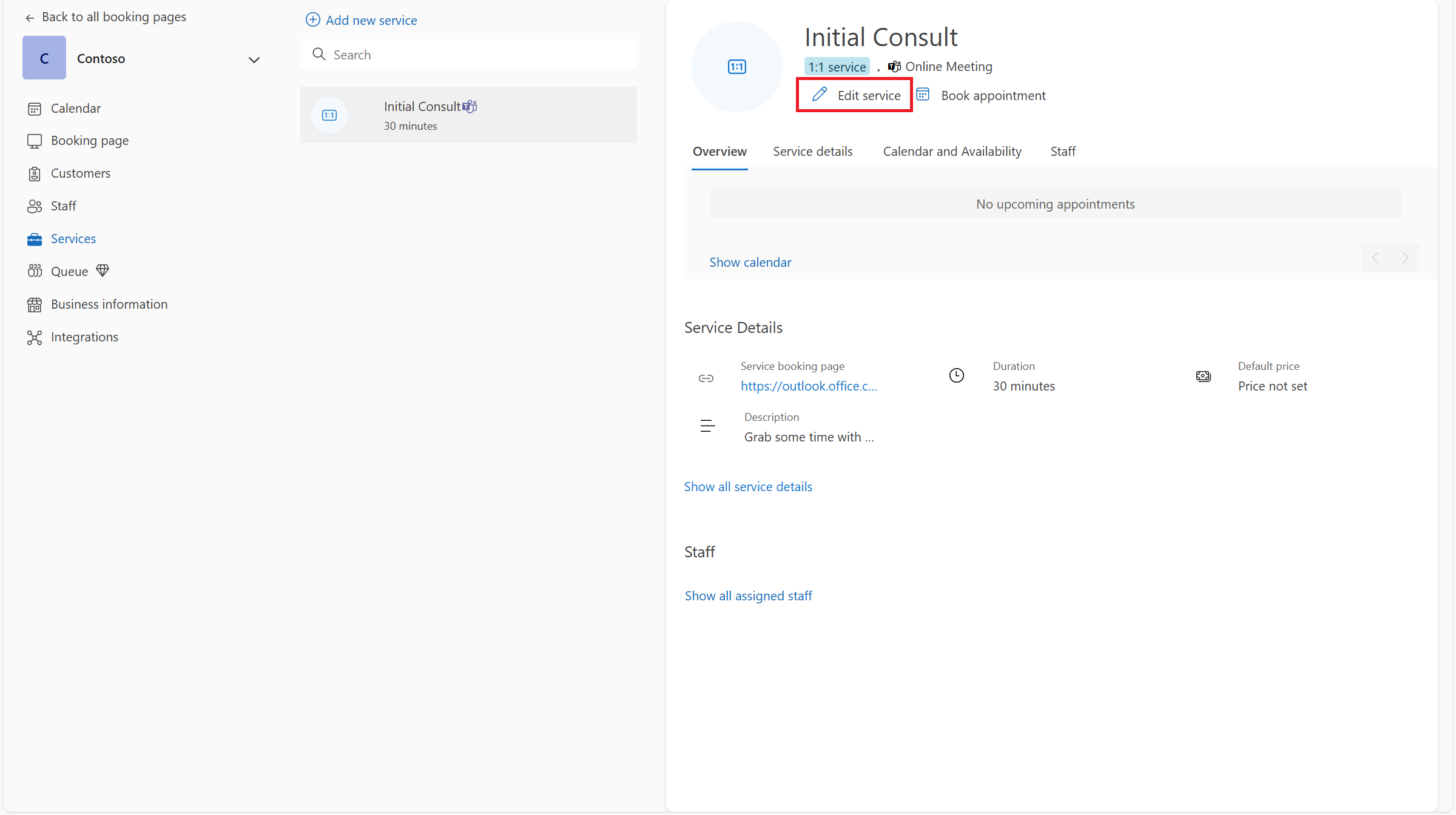Viewport: 1456px width, 815px height.
Task: Click the back arrow to all booking pages
Action: pyautogui.click(x=29, y=18)
